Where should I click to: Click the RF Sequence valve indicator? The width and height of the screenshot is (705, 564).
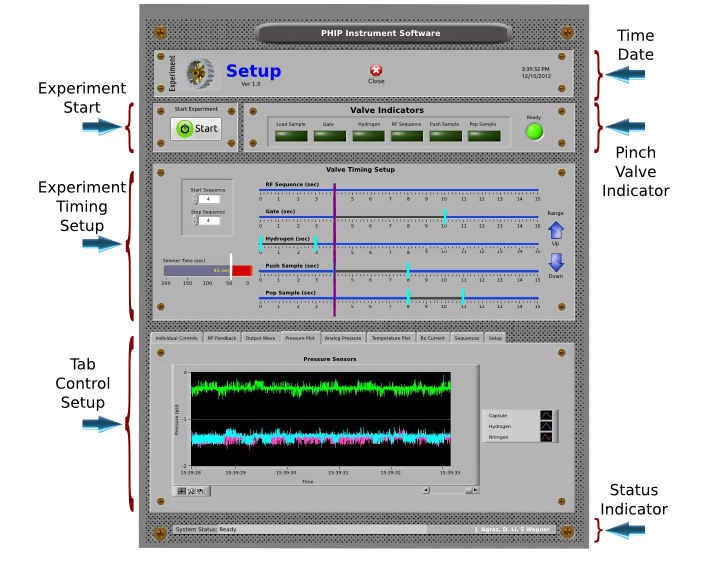(x=407, y=136)
